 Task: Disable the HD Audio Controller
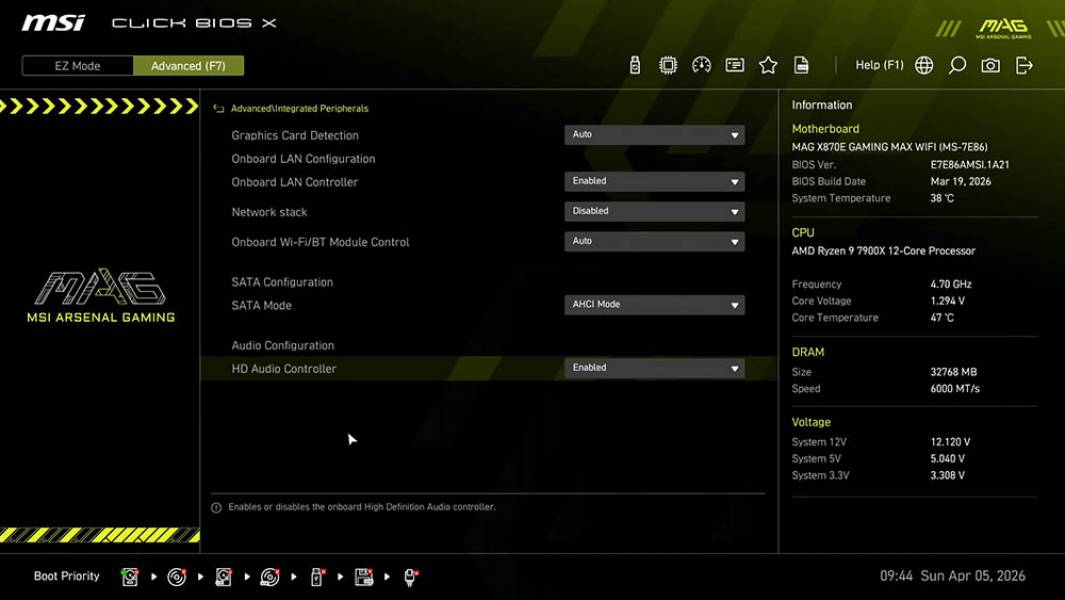point(654,367)
